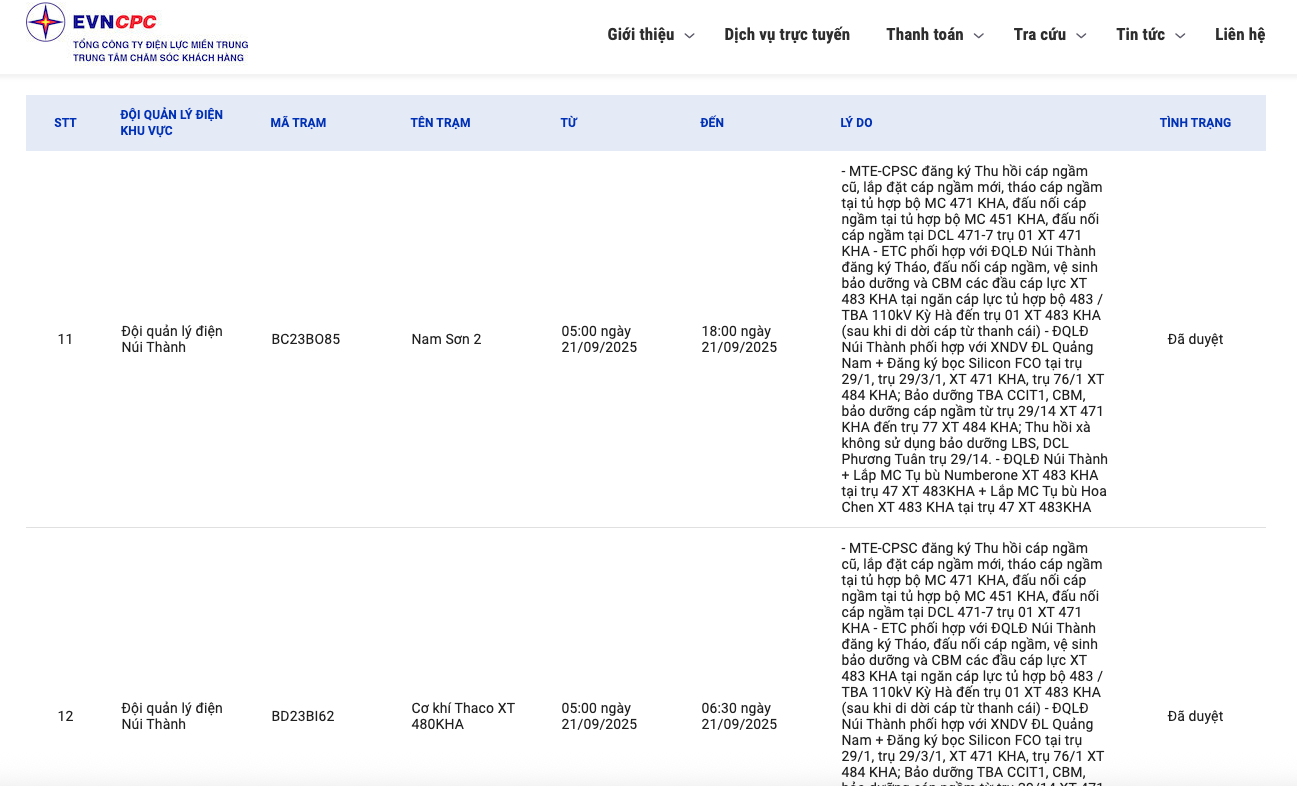Click the Nam Sơn 2 station name

tap(446, 339)
